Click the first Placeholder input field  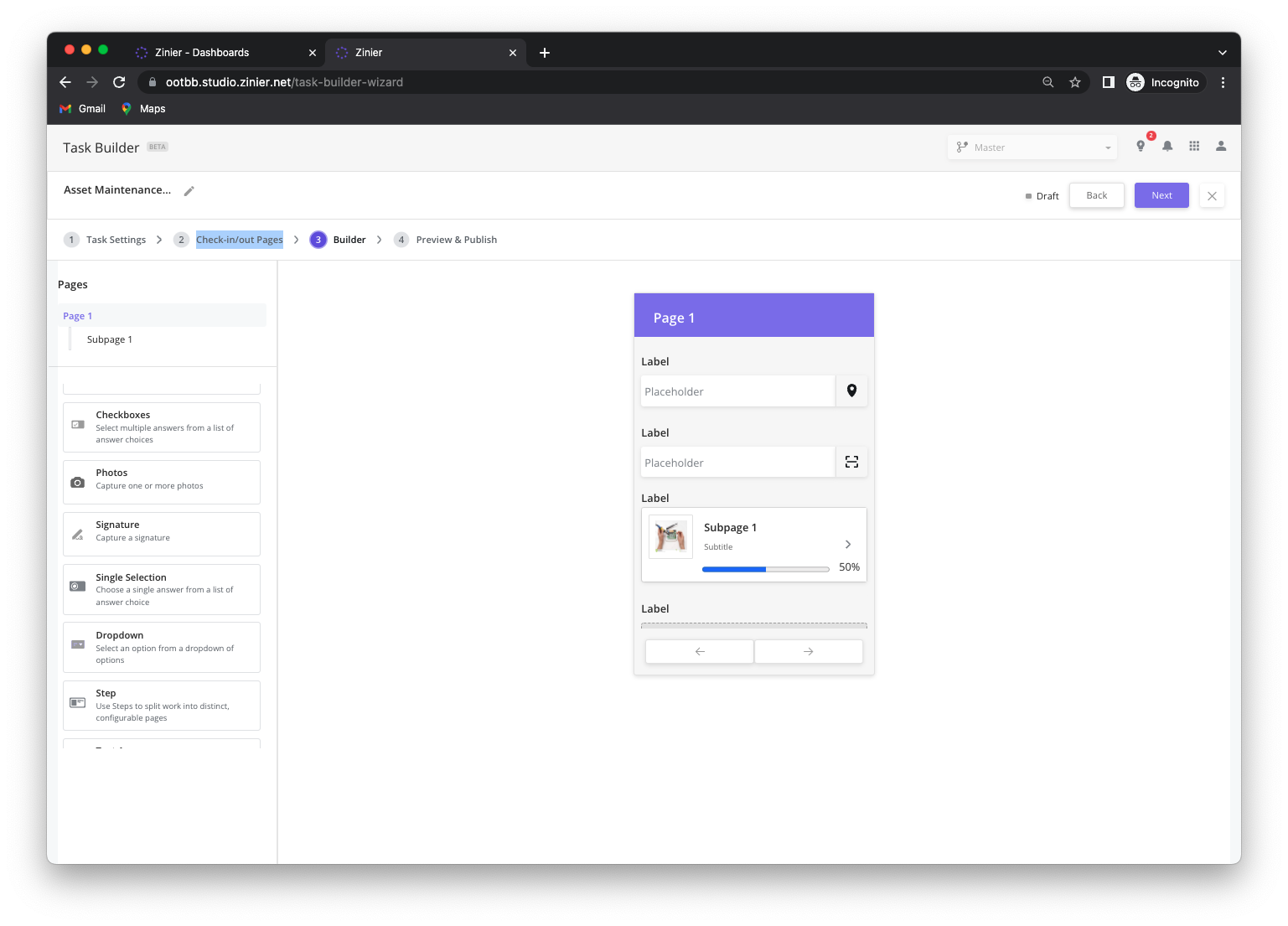(738, 391)
